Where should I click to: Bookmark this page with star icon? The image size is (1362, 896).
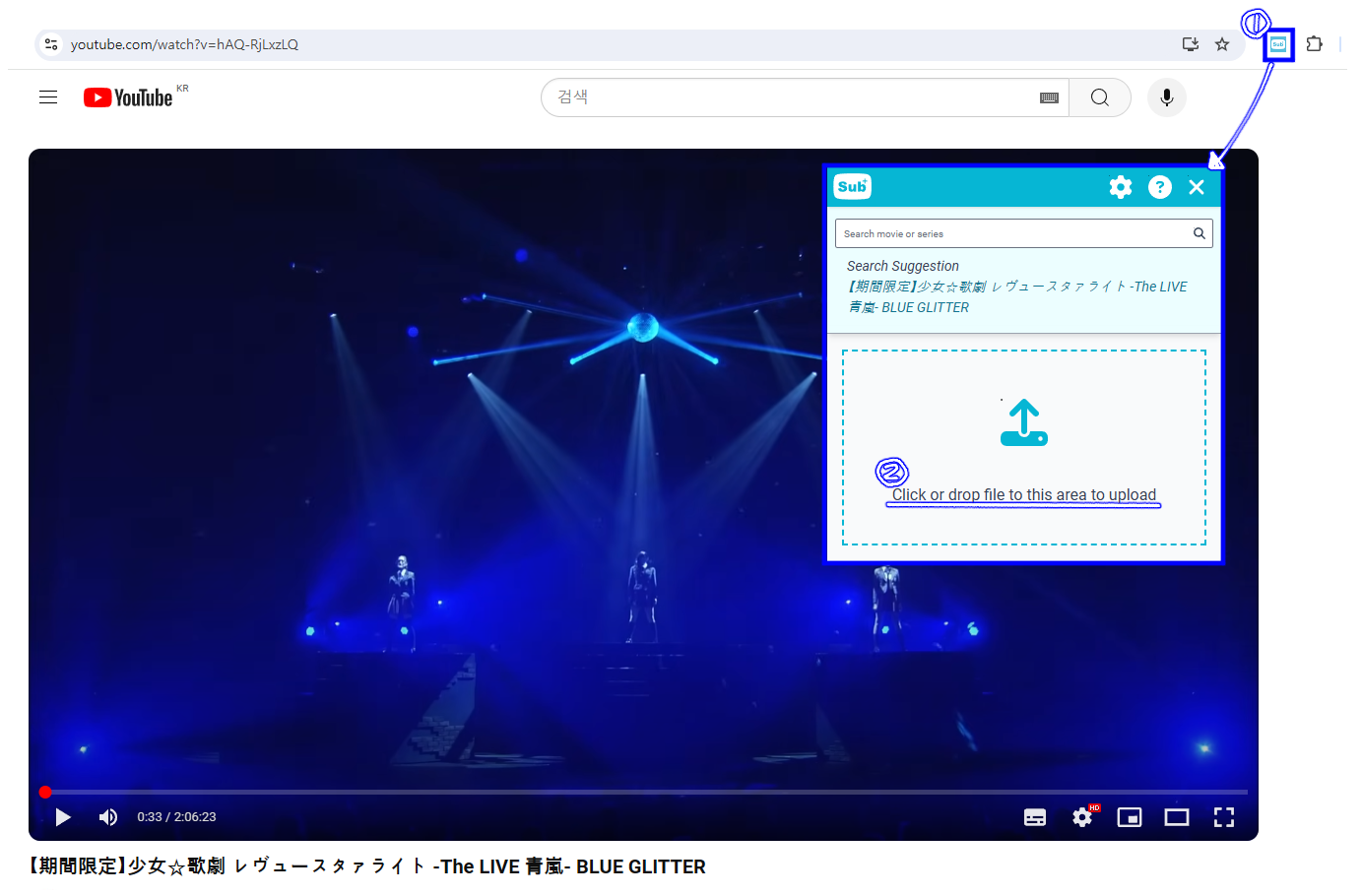tap(1222, 44)
